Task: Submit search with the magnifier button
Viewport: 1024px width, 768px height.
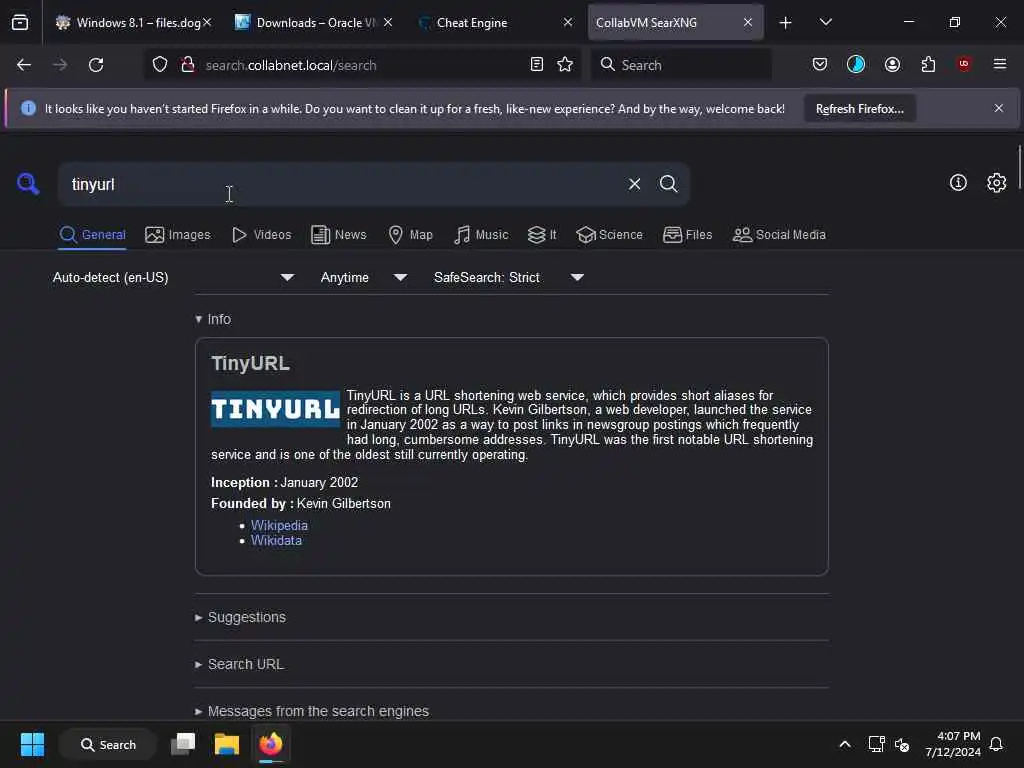Action: pos(668,184)
